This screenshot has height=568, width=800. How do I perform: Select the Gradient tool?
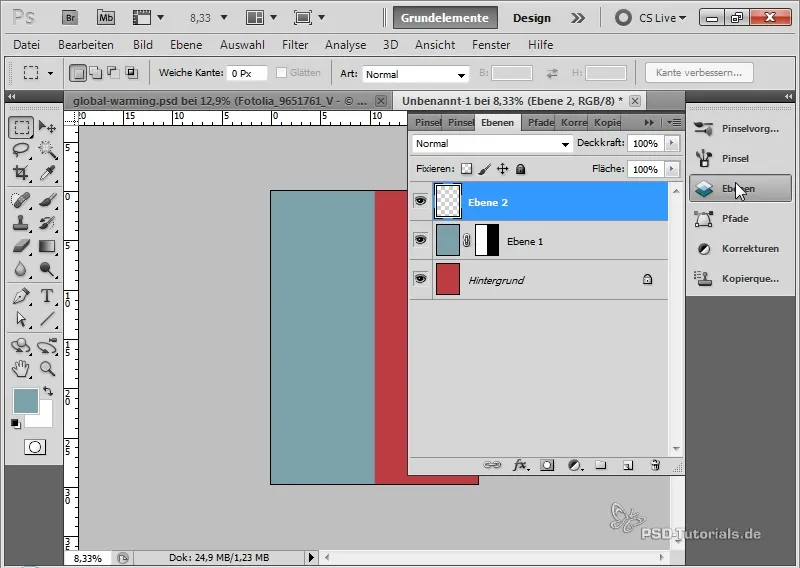point(47,246)
